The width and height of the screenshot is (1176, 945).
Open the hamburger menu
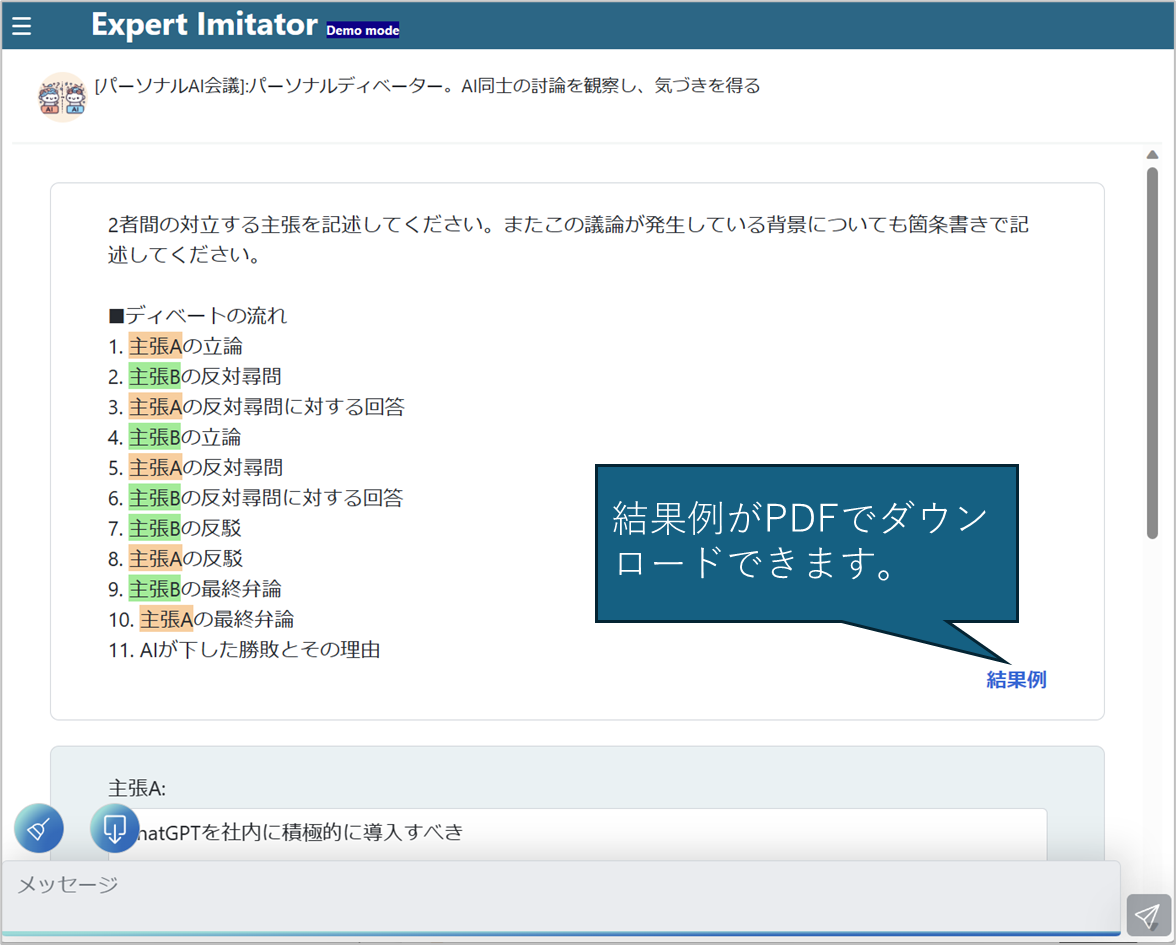click(22, 26)
